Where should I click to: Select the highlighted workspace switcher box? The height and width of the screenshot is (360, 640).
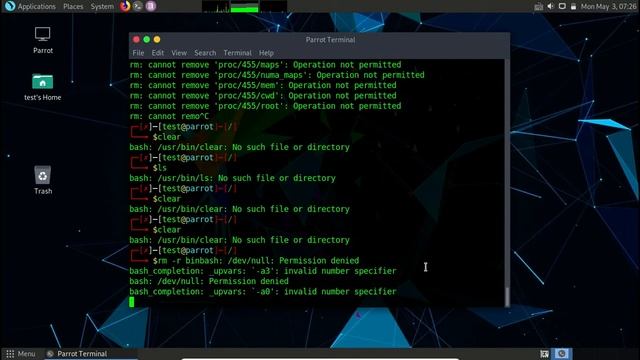click(x=562, y=354)
